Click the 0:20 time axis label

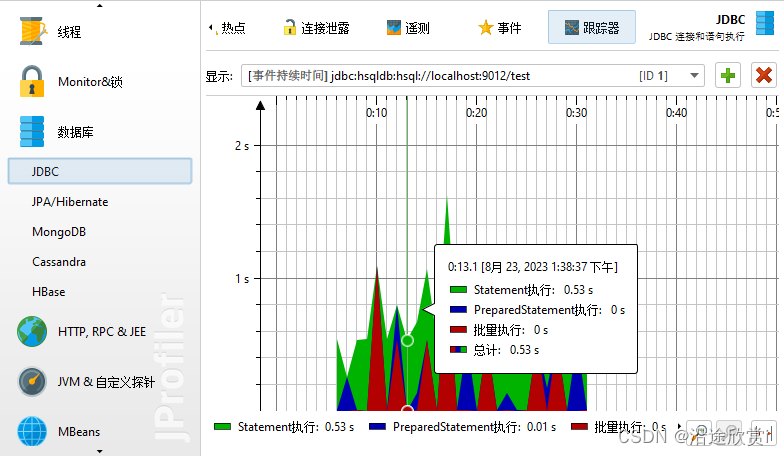[476, 113]
